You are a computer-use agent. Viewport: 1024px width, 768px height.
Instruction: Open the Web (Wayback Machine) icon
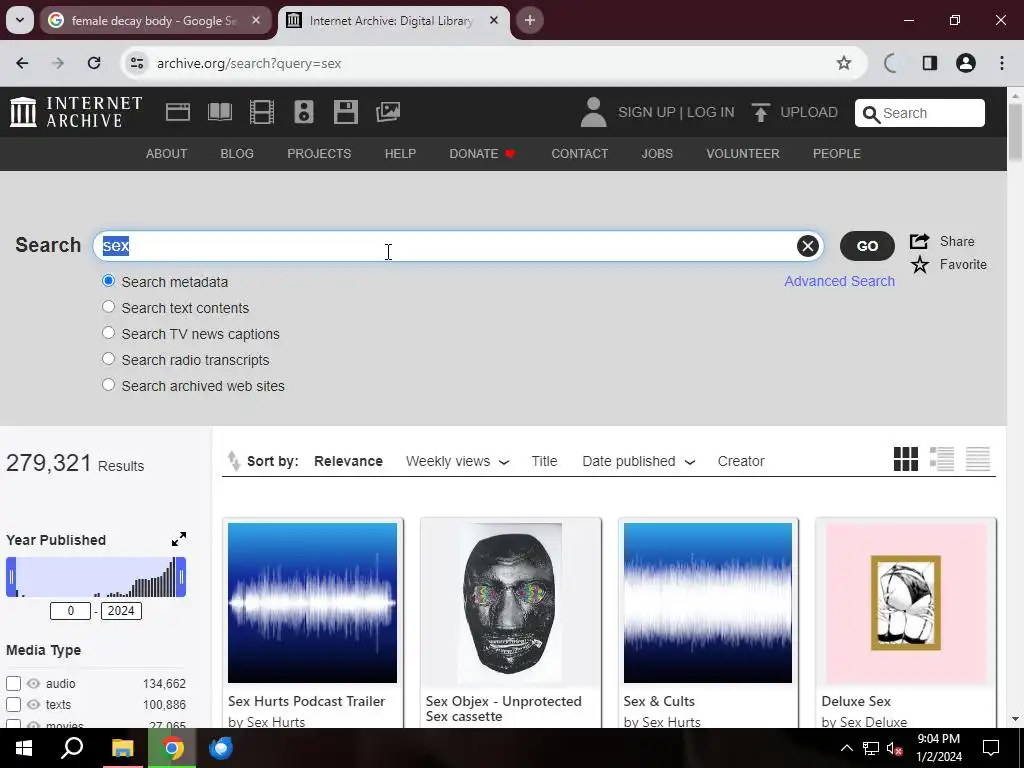(x=178, y=112)
